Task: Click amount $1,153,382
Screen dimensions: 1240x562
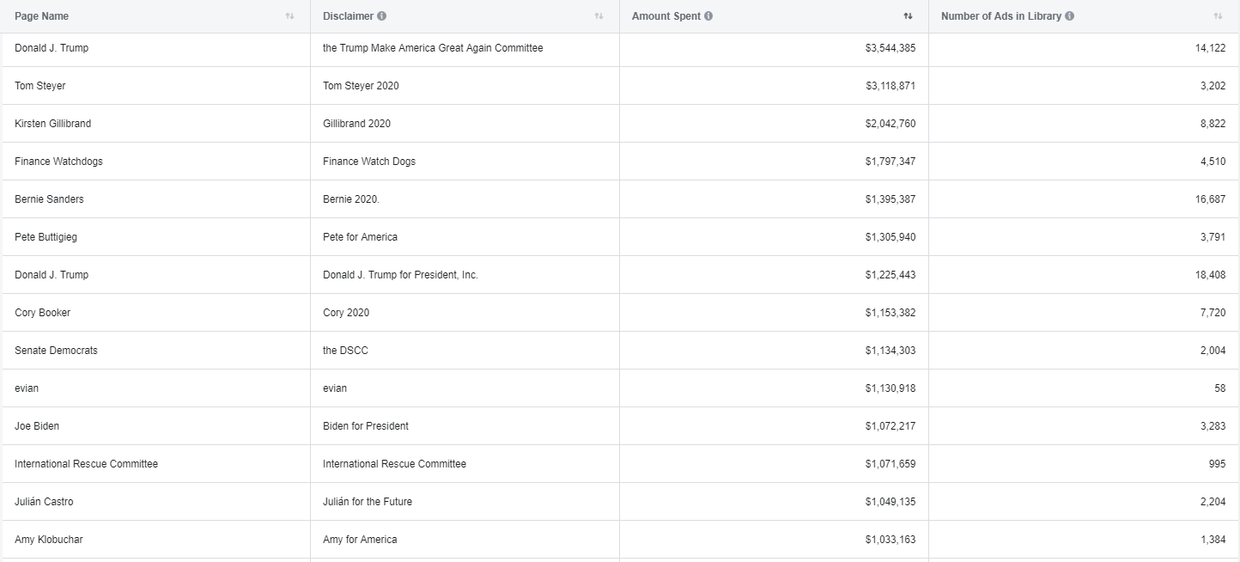Action: [890, 313]
